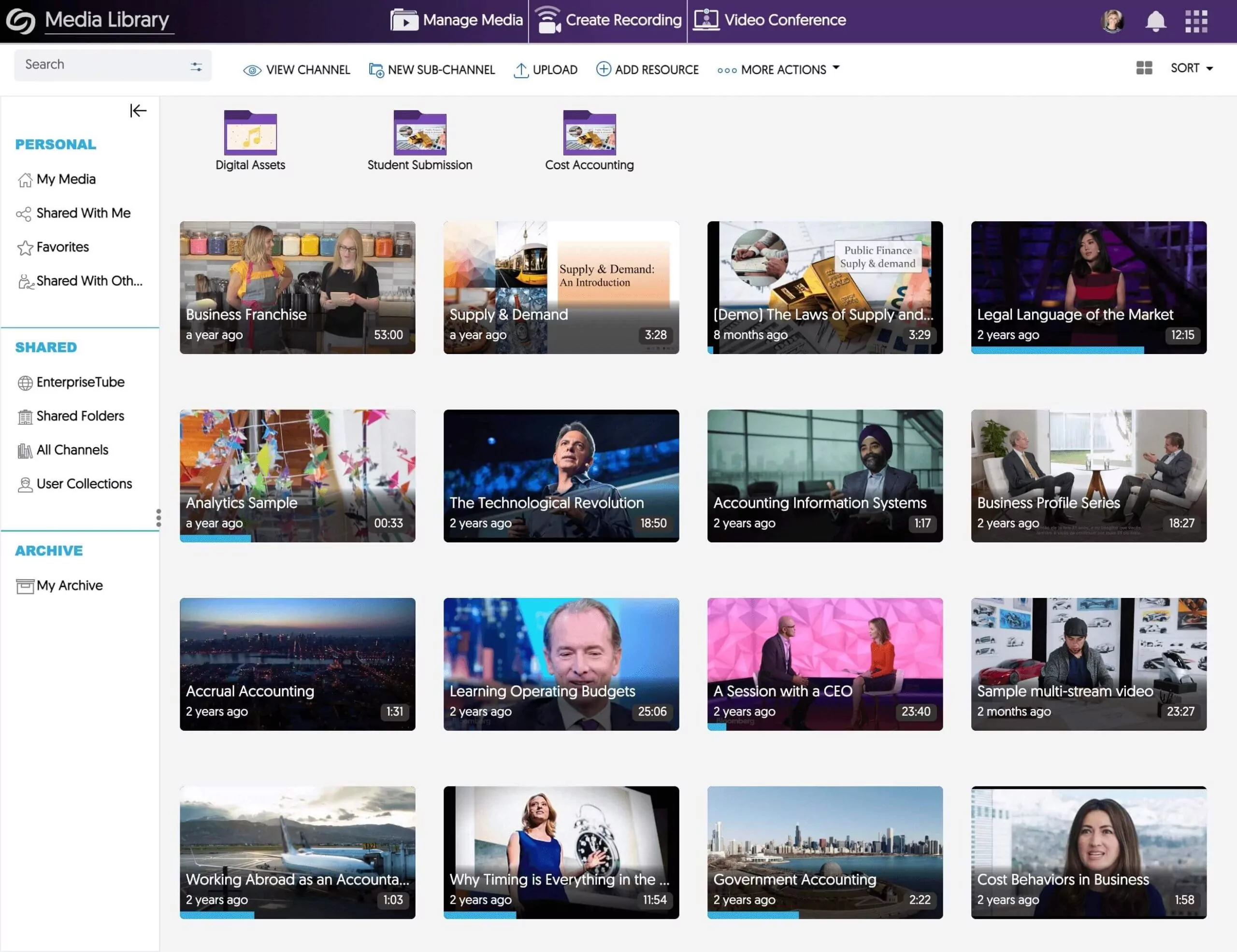1237x952 pixels.
Task: Toggle the notification bell icon
Action: pyautogui.click(x=1156, y=20)
